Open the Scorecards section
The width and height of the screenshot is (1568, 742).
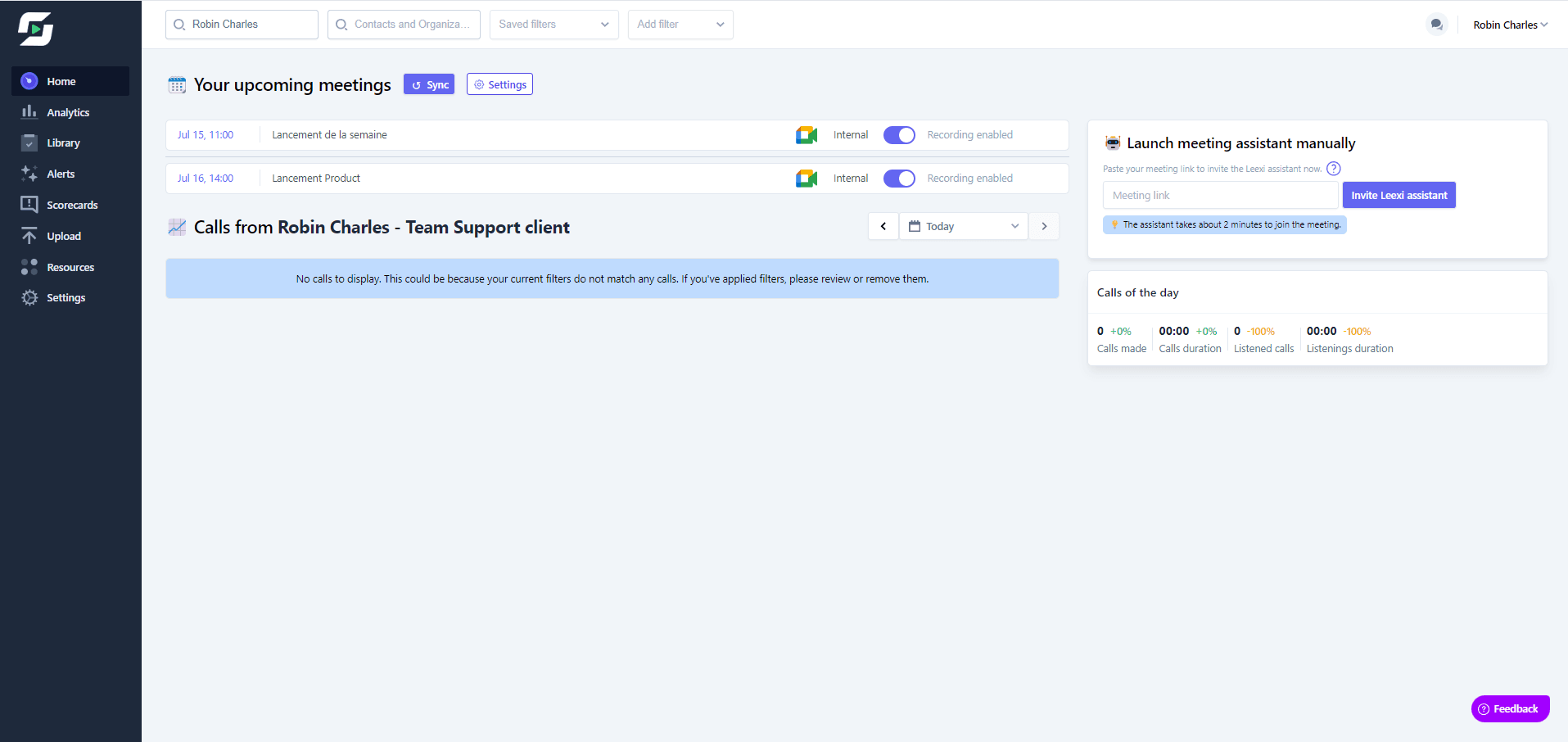click(72, 205)
